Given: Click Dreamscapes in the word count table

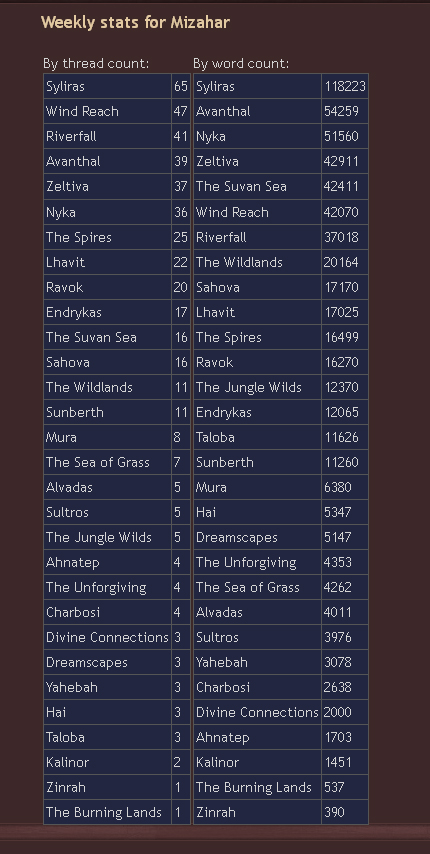Looking at the screenshot, I should coord(237,538).
